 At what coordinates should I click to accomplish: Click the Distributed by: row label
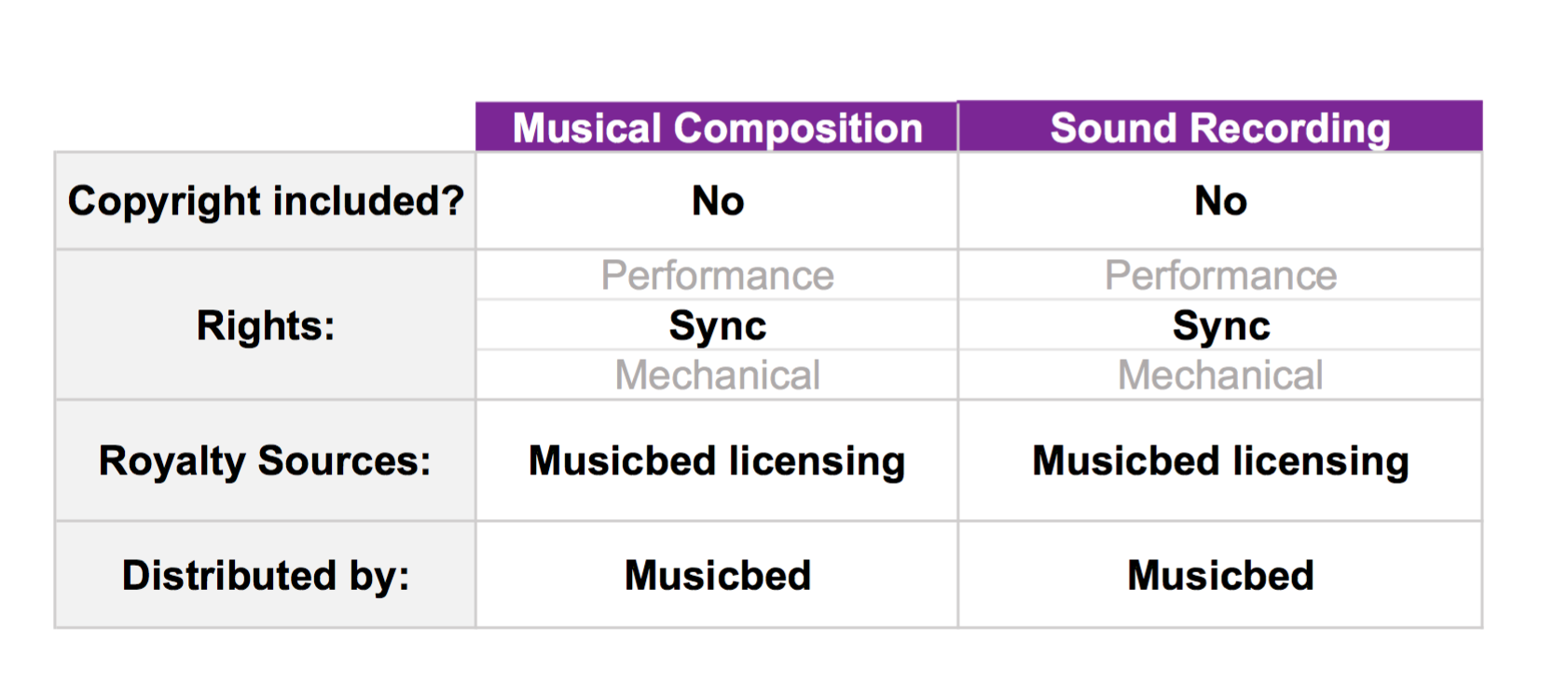pos(266,575)
